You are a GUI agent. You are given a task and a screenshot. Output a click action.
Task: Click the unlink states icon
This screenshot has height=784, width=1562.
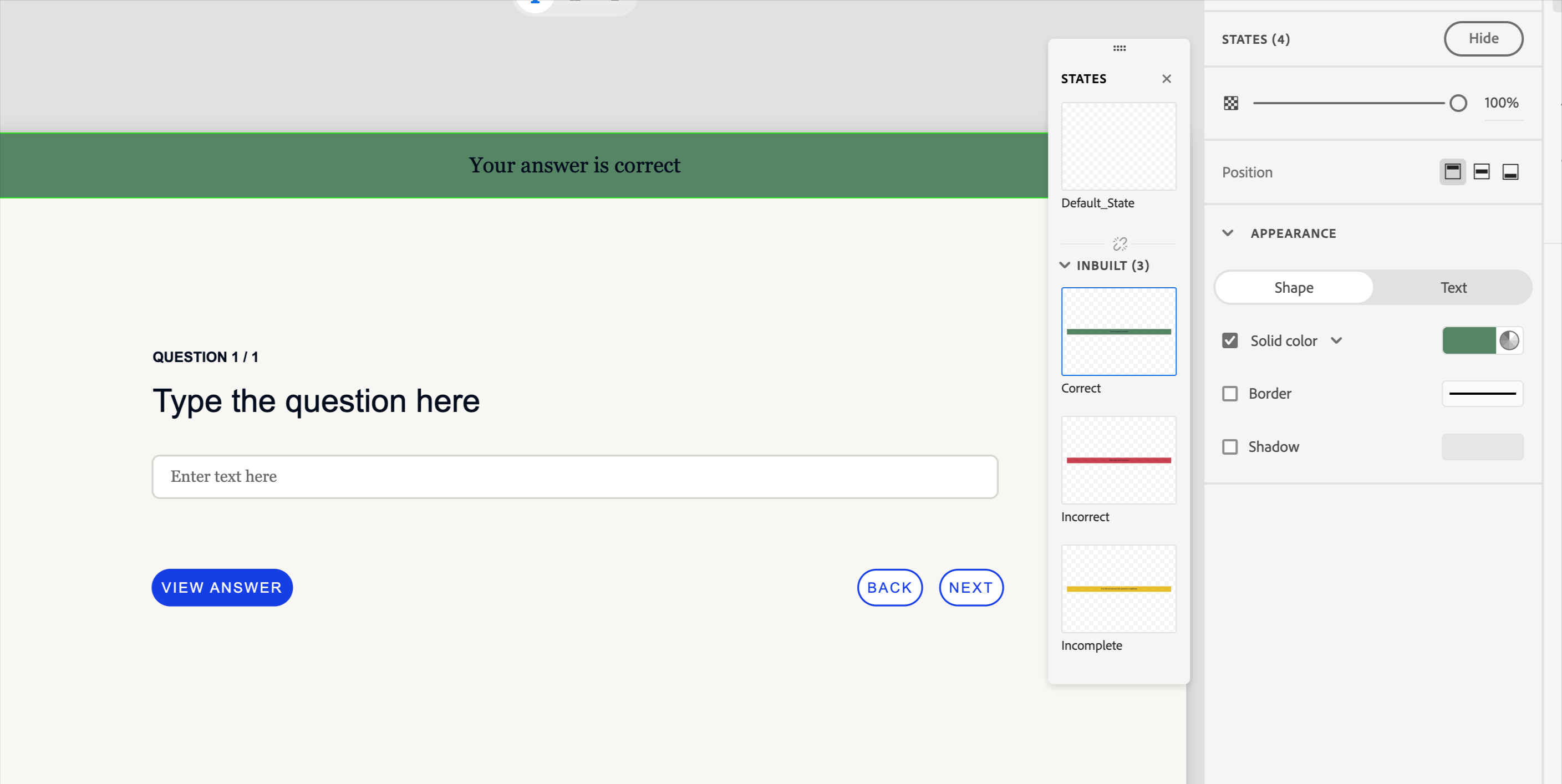click(1120, 244)
